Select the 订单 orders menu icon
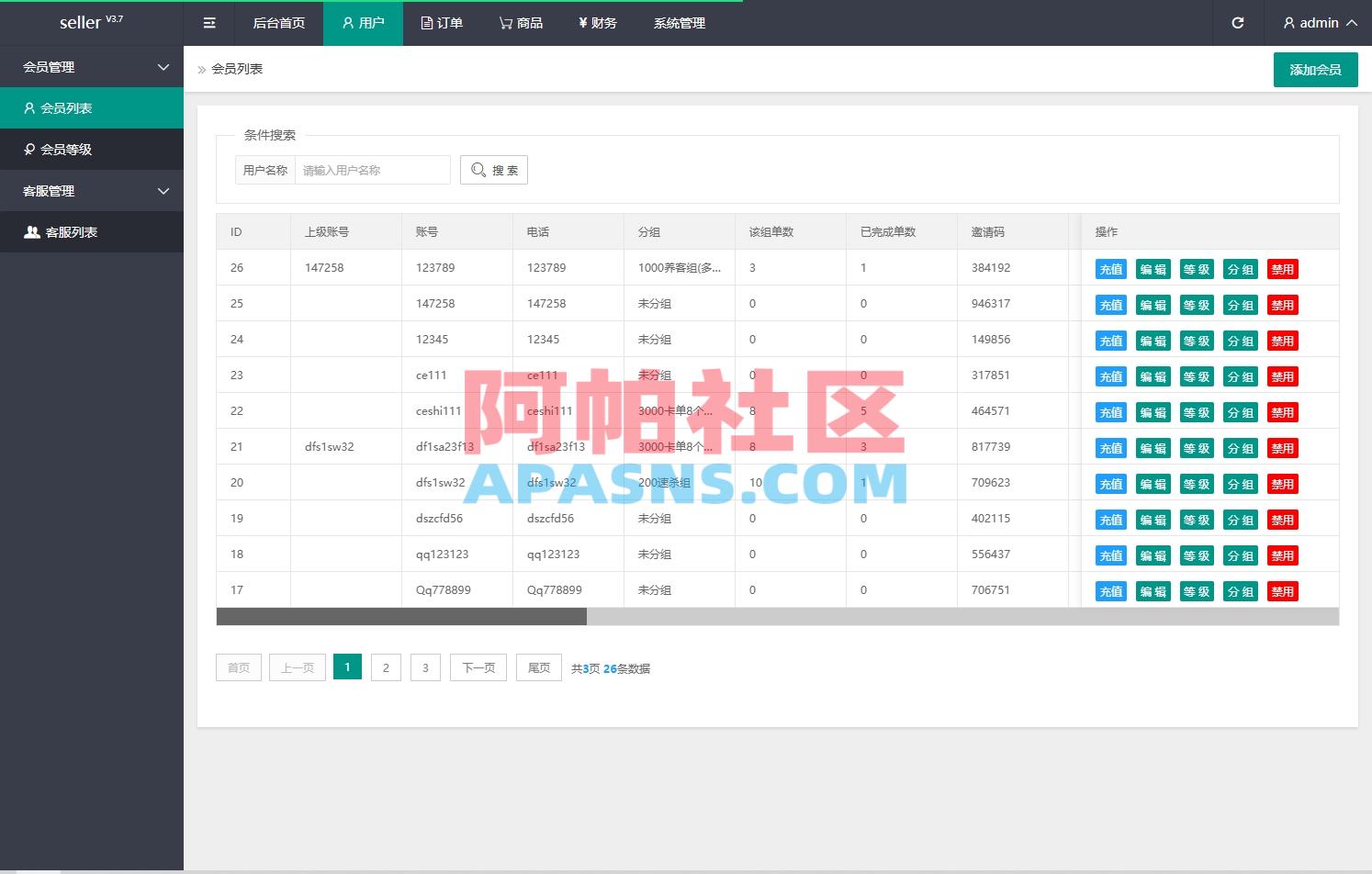This screenshot has width=1372, height=874. coord(425,23)
